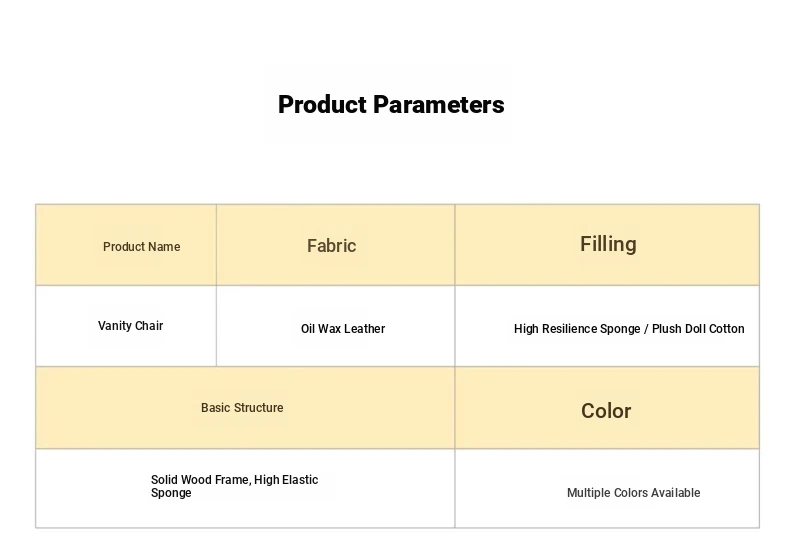Click the word "Available" under Color
This screenshot has height=553, width=790.
coord(677,493)
